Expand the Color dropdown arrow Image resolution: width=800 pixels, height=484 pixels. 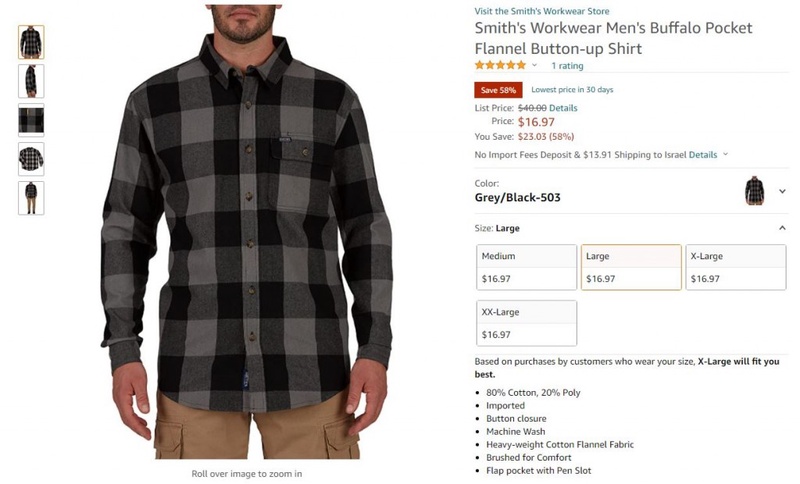click(x=782, y=191)
